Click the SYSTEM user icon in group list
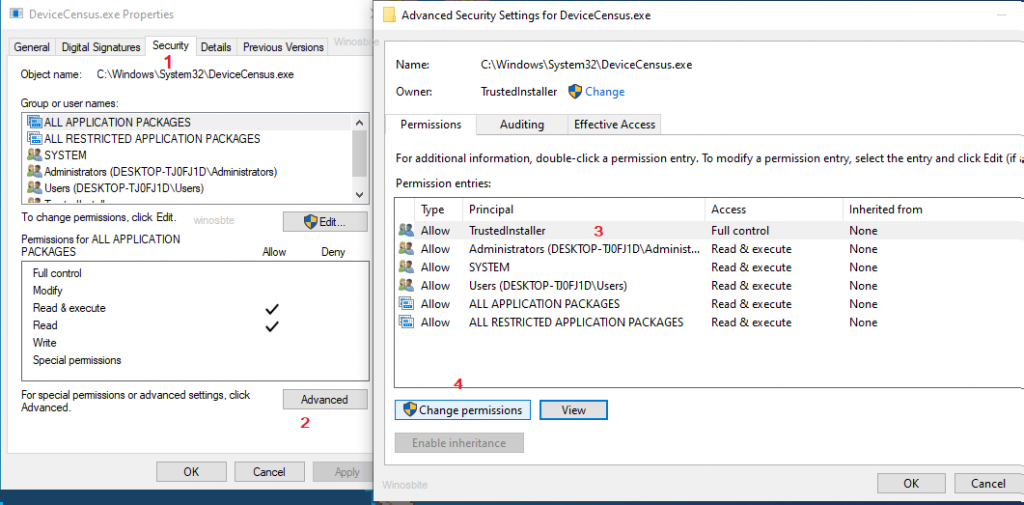The image size is (1024, 505). point(35,156)
